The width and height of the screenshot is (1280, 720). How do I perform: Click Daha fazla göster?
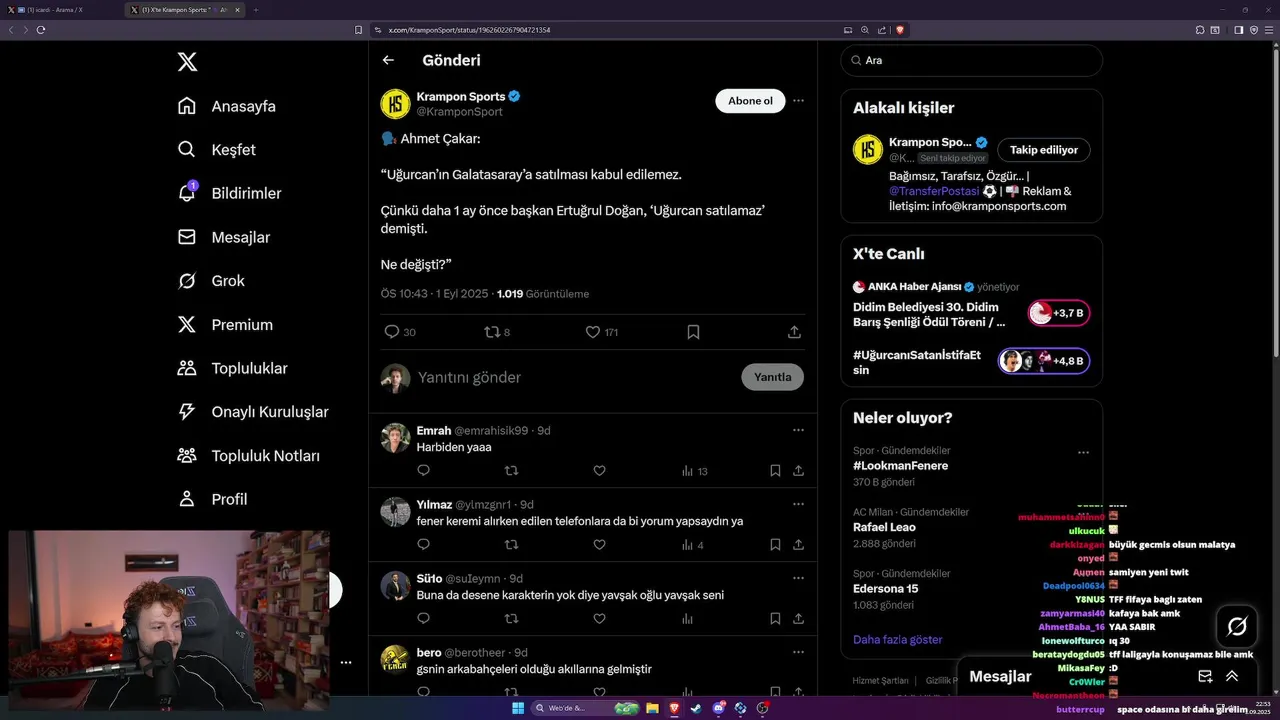click(x=897, y=639)
